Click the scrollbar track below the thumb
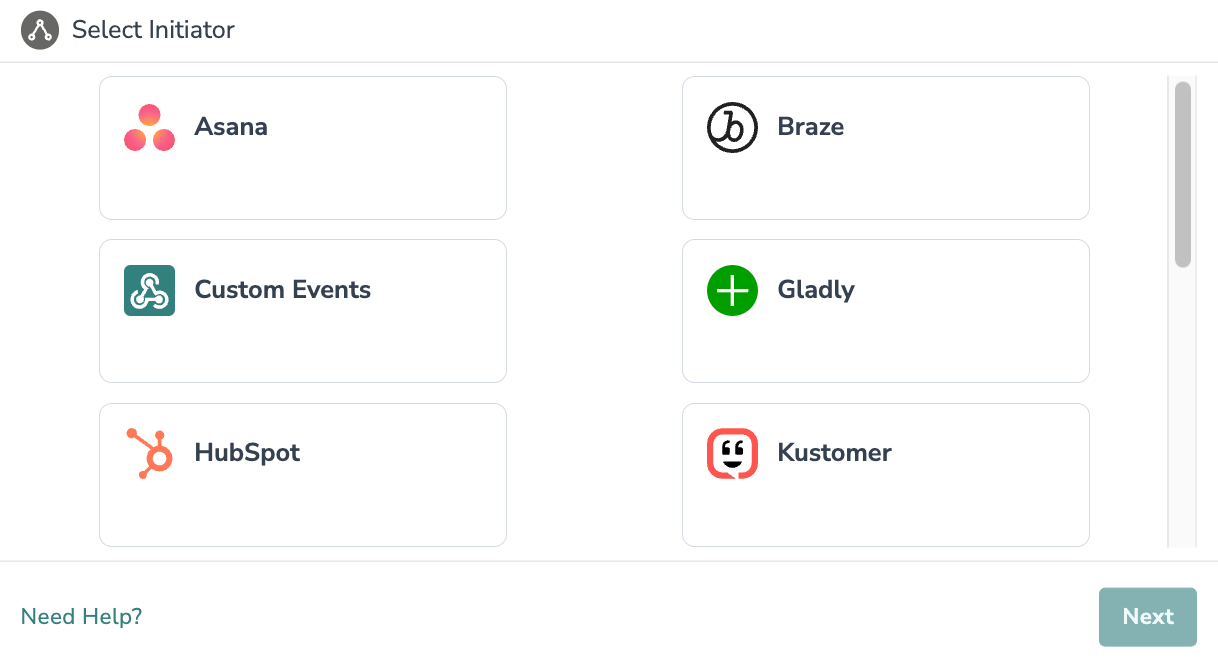Viewport: 1218px width, 668px height. (x=1183, y=410)
